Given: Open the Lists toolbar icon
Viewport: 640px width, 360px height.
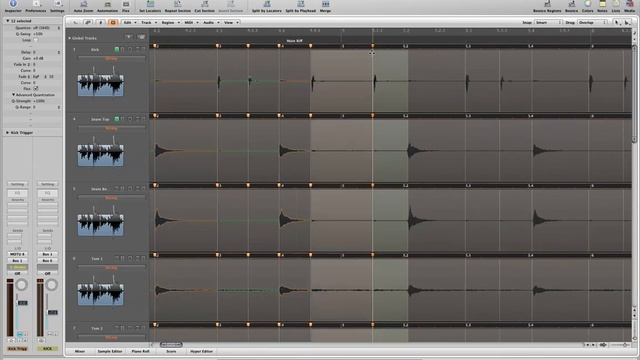Looking at the screenshot, I should 616,4.
